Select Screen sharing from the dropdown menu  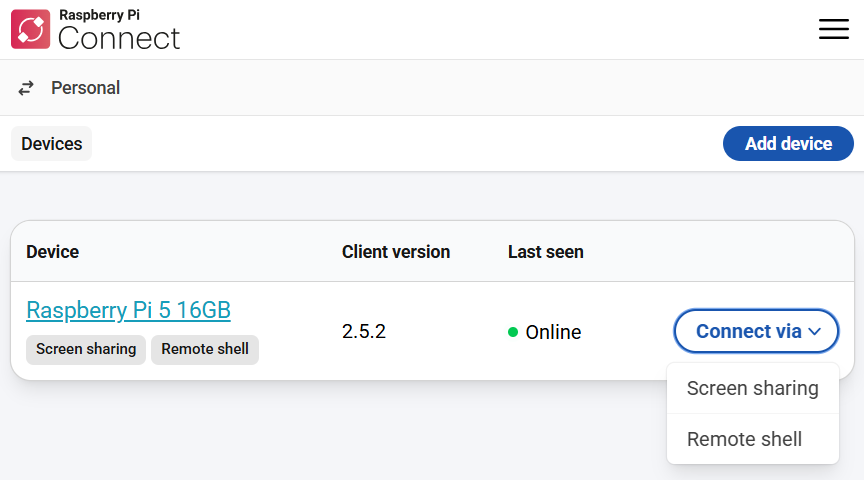point(752,388)
